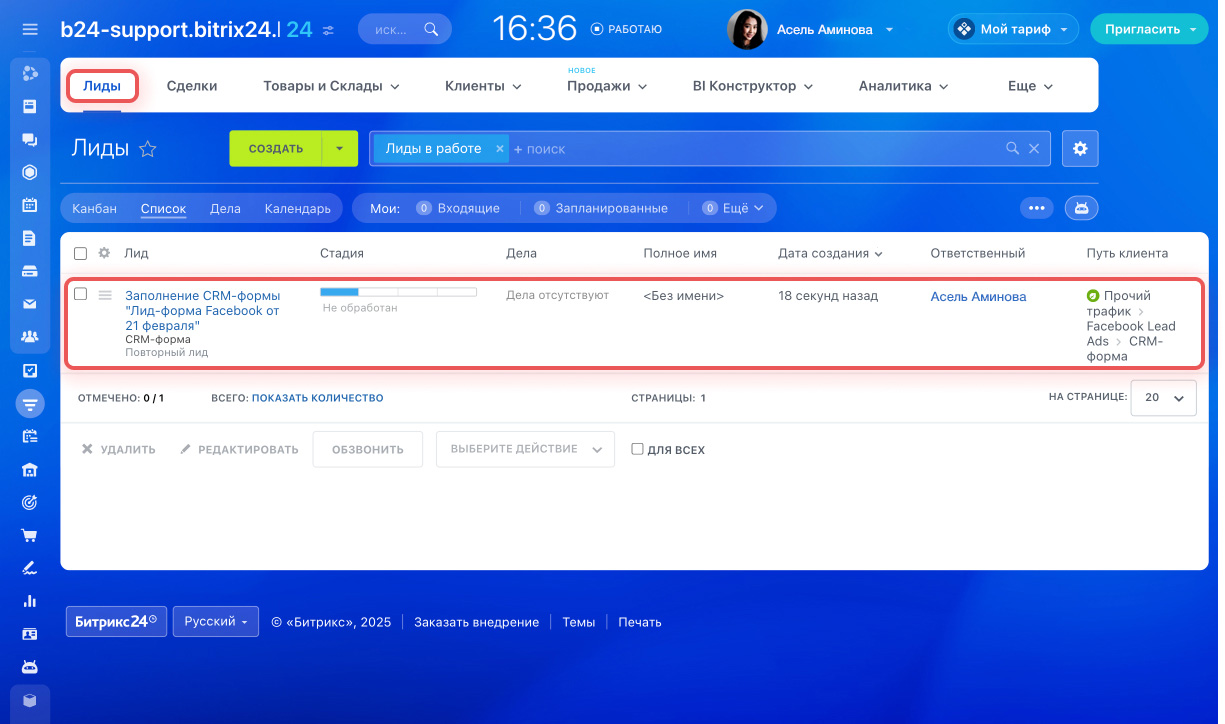Open the per-page count dropdown showing 20

tap(1163, 397)
